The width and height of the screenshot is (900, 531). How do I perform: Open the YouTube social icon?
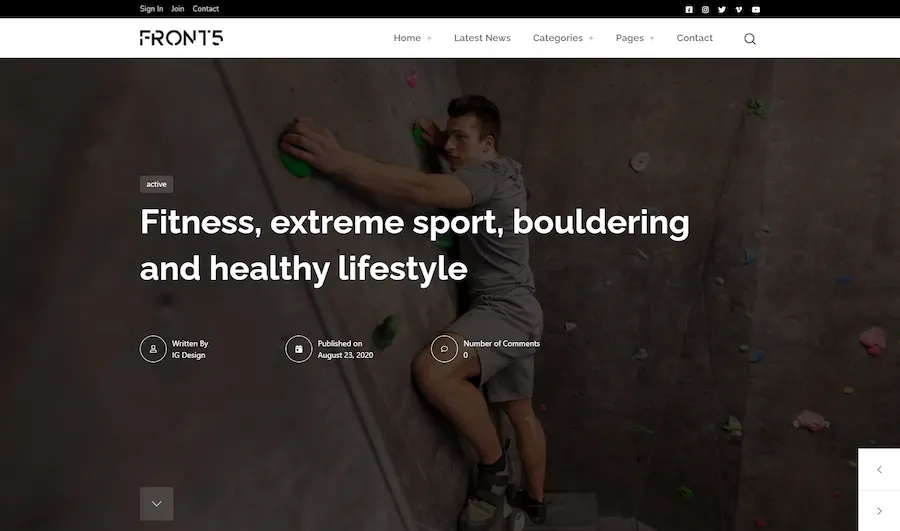(x=756, y=9)
